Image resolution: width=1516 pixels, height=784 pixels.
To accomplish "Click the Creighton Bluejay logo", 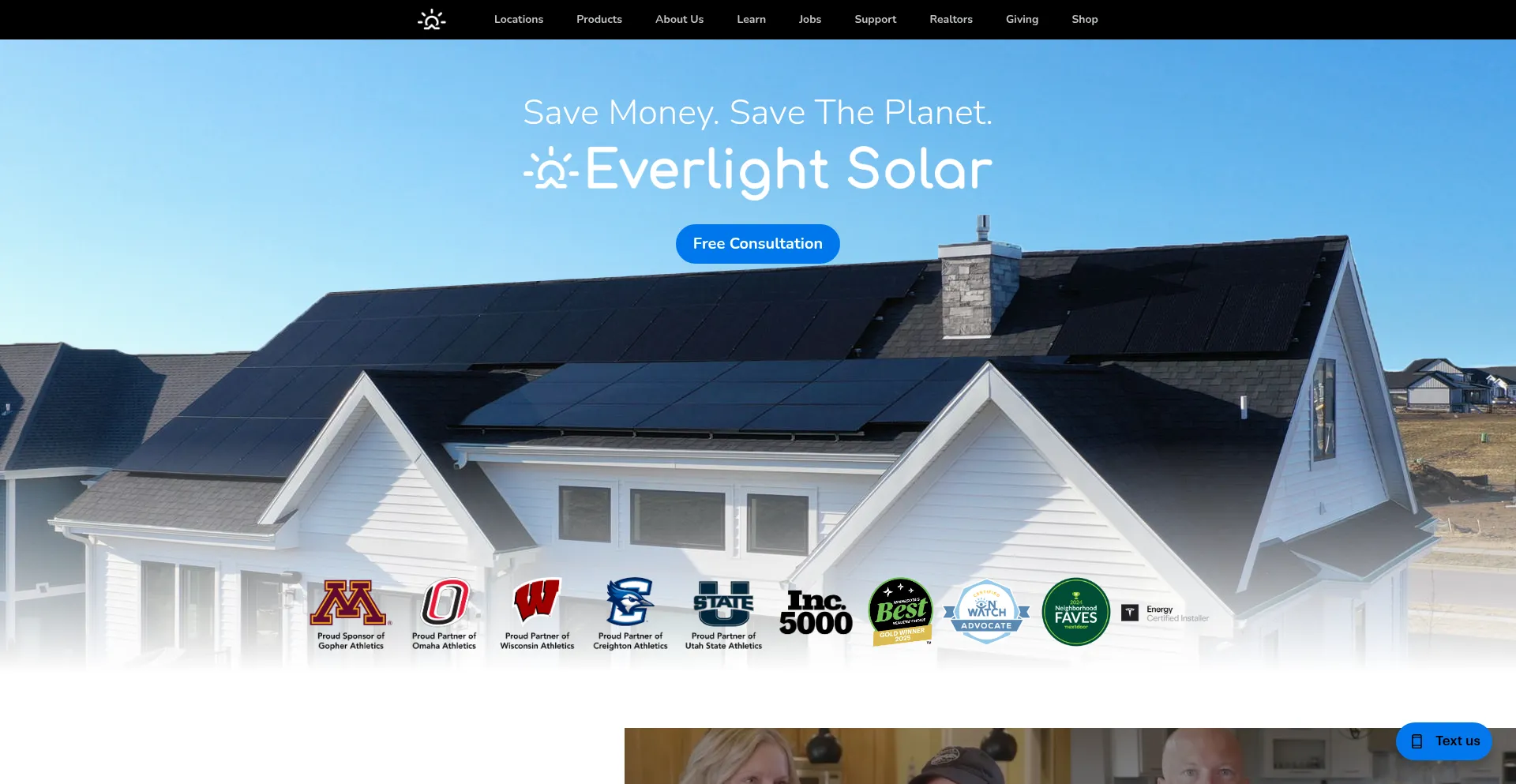I will click(630, 602).
